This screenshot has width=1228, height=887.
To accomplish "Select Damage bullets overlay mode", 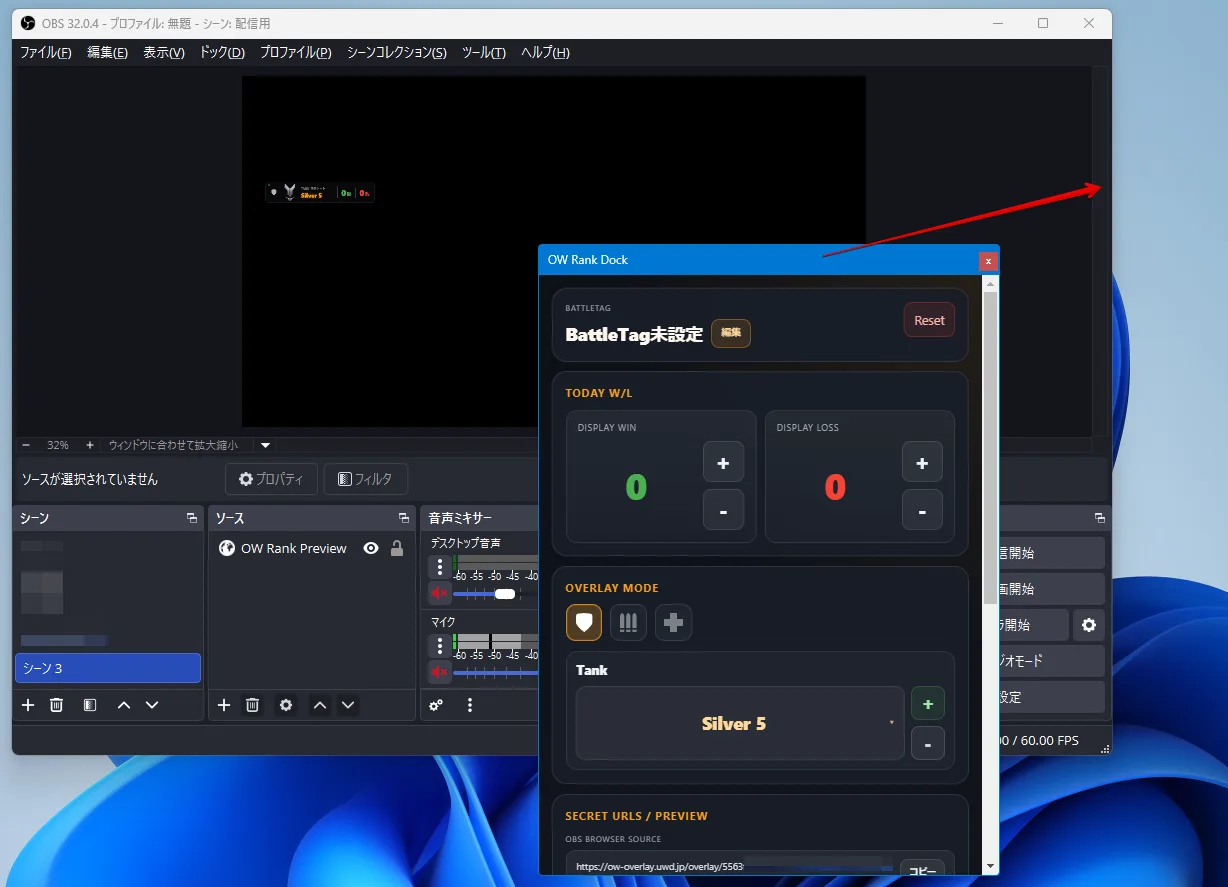I will (629, 622).
